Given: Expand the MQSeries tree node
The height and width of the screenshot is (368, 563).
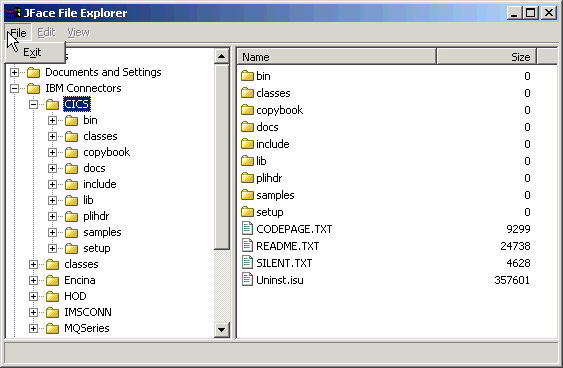Looking at the screenshot, I should [x=33, y=329].
